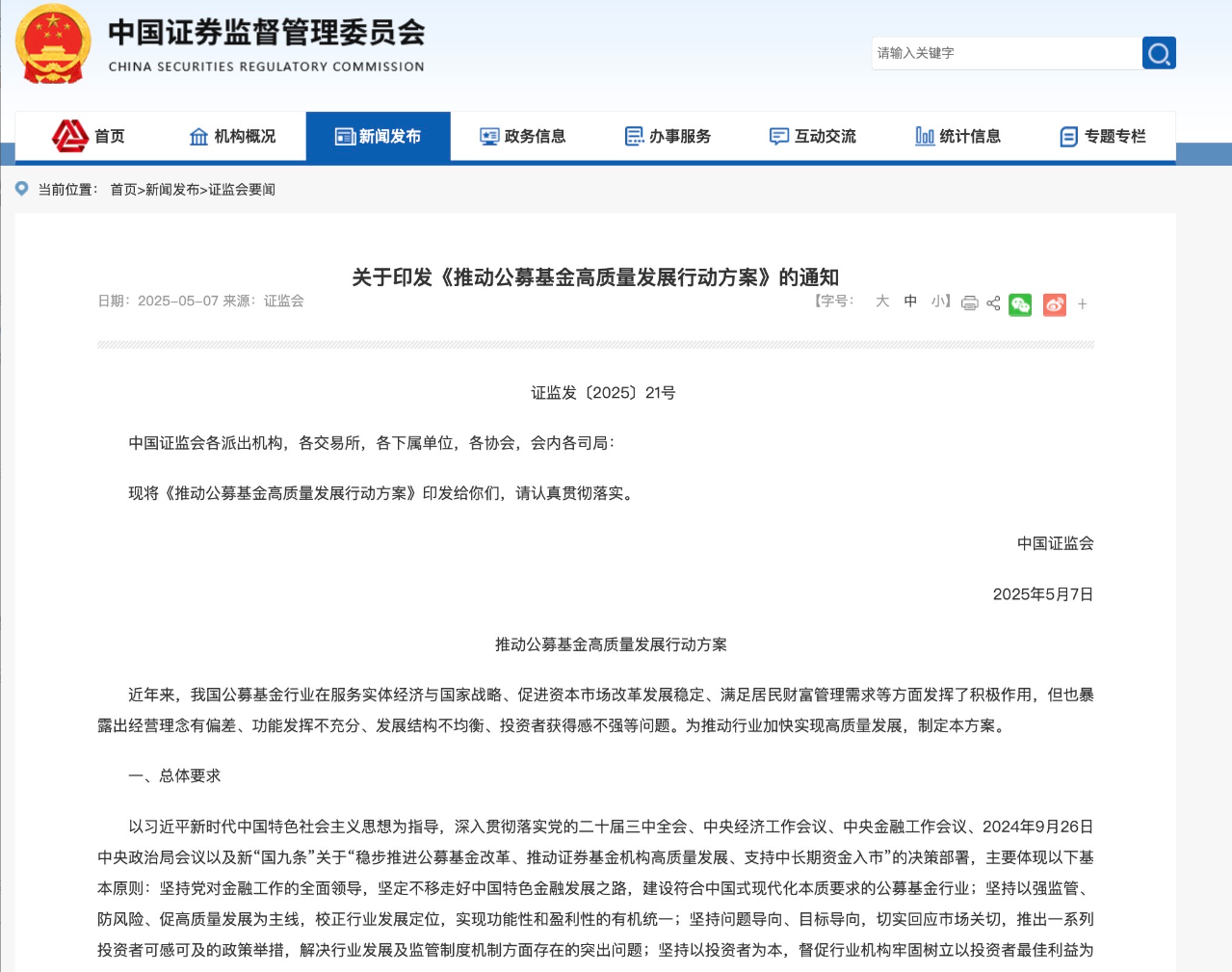1232x972 pixels.
Task: Share article via WeChat icon
Action: pos(1020,304)
